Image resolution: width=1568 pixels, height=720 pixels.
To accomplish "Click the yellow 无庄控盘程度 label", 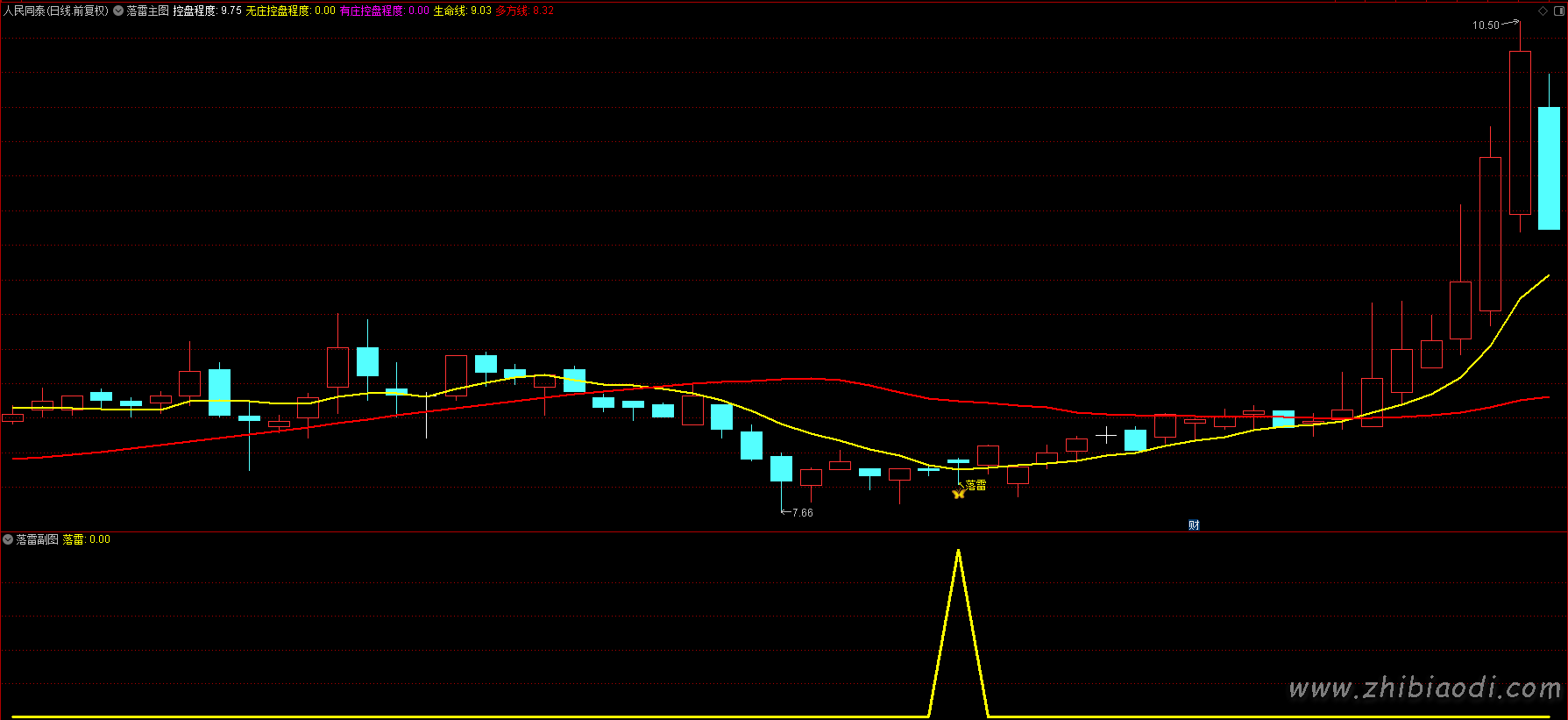I will (290, 11).
